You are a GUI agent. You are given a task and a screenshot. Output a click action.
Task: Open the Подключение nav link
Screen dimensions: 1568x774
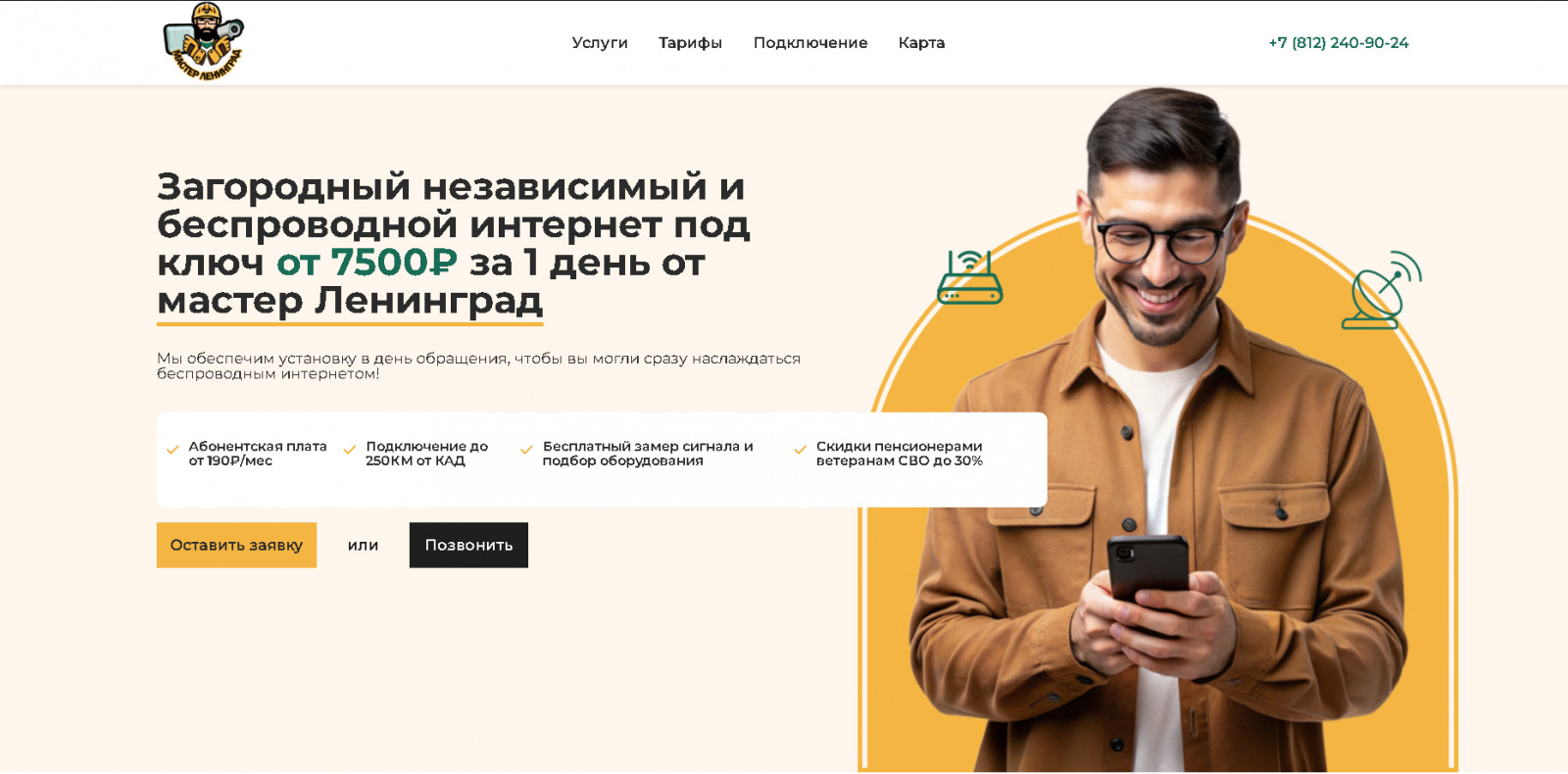[x=810, y=43]
